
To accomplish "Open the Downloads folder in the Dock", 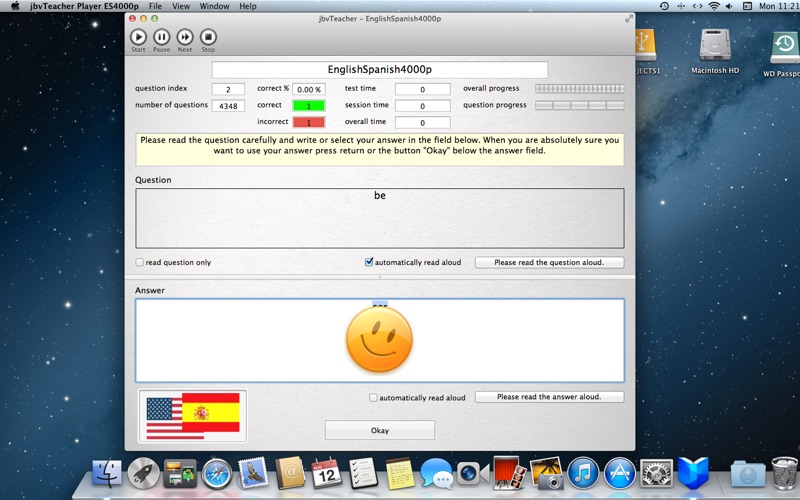I will point(747,474).
